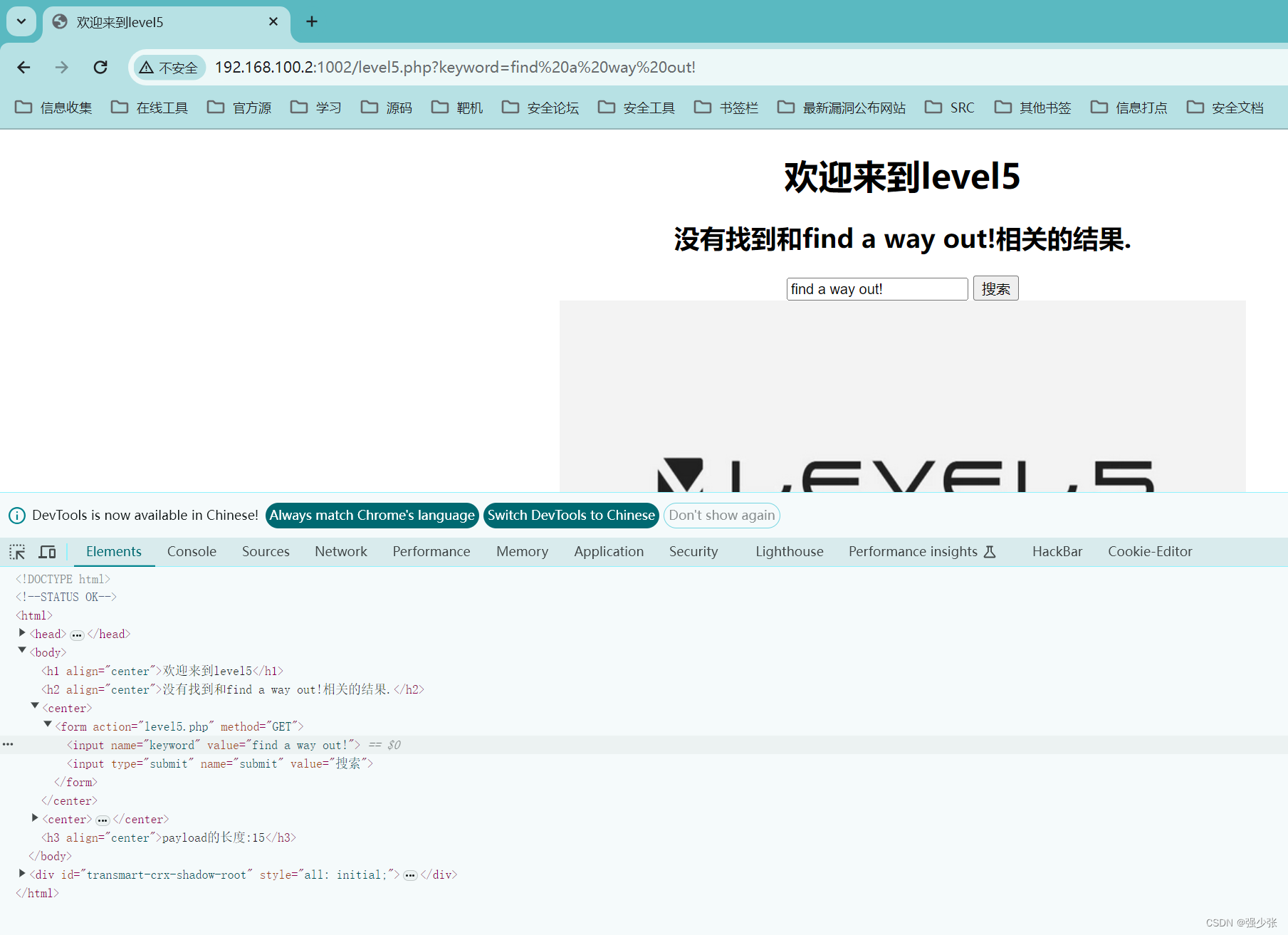Open the HackBar tab
Viewport: 1288px width, 935px height.
1057,552
